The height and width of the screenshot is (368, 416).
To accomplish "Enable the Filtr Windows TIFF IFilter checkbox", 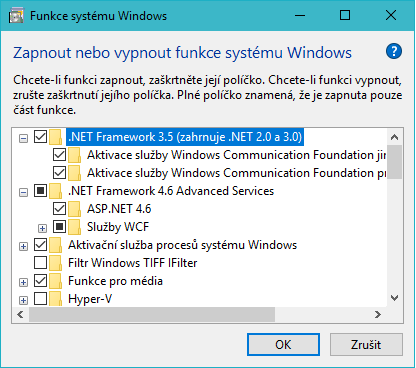I will coord(41,263).
